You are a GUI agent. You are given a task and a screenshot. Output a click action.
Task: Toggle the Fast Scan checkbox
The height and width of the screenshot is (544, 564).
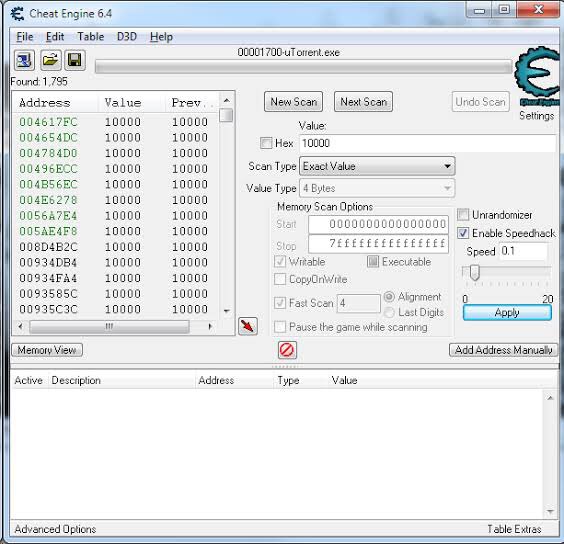coord(280,303)
